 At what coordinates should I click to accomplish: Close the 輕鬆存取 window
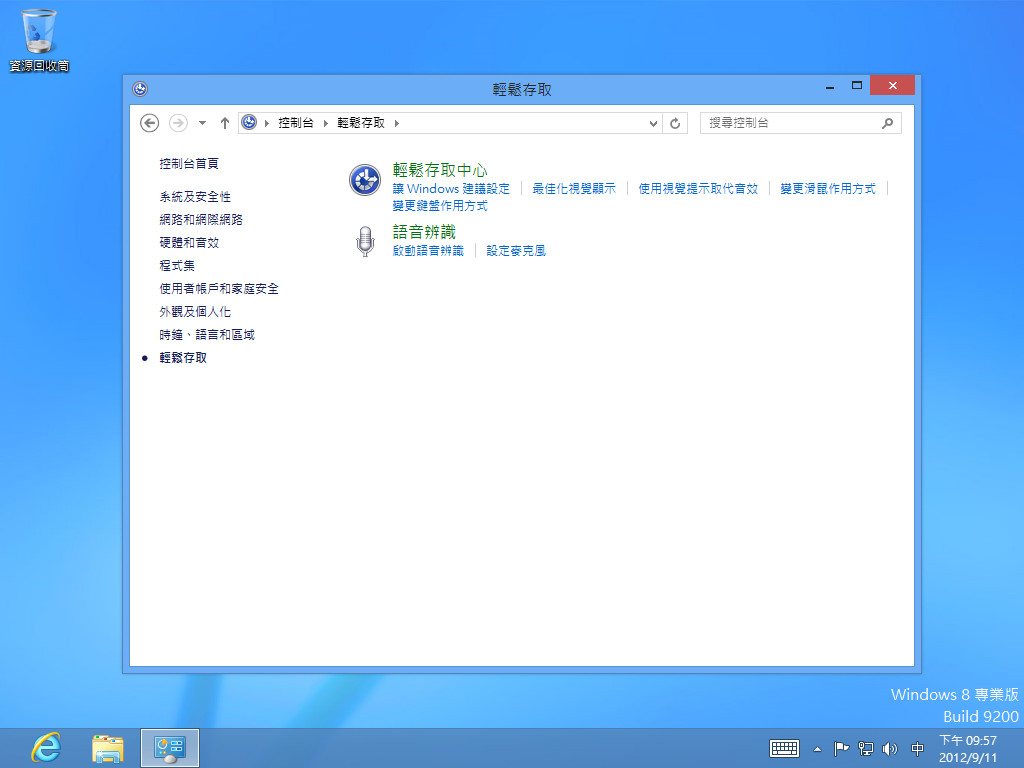point(892,86)
